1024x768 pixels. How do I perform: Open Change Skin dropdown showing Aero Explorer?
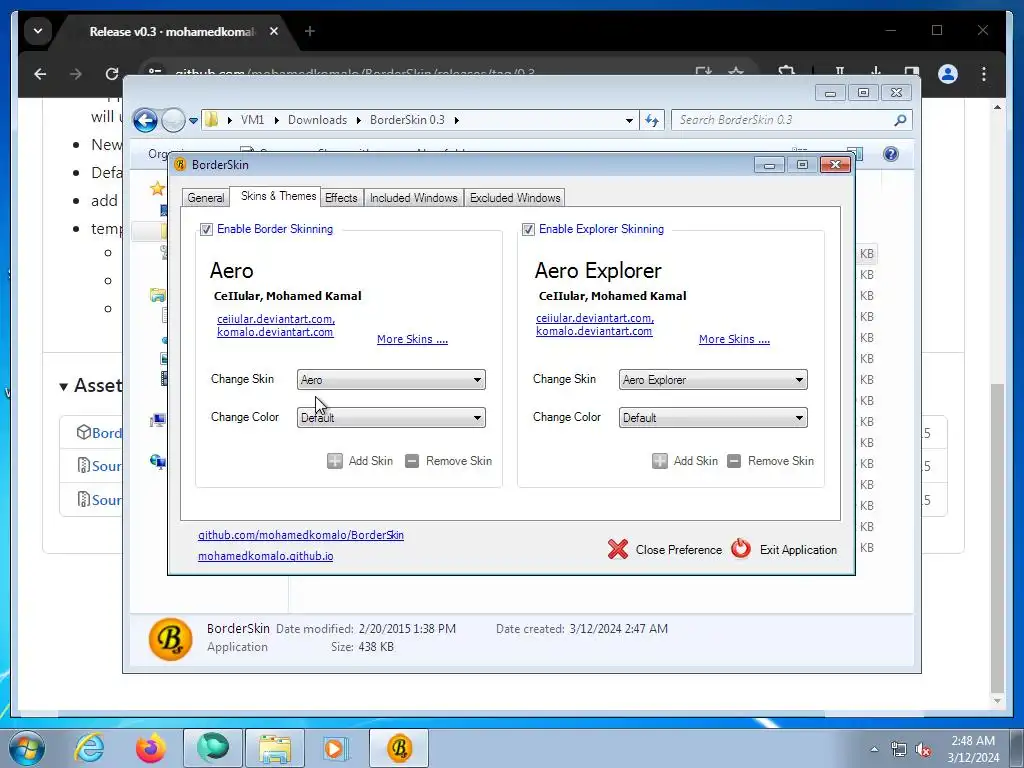pos(713,379)
